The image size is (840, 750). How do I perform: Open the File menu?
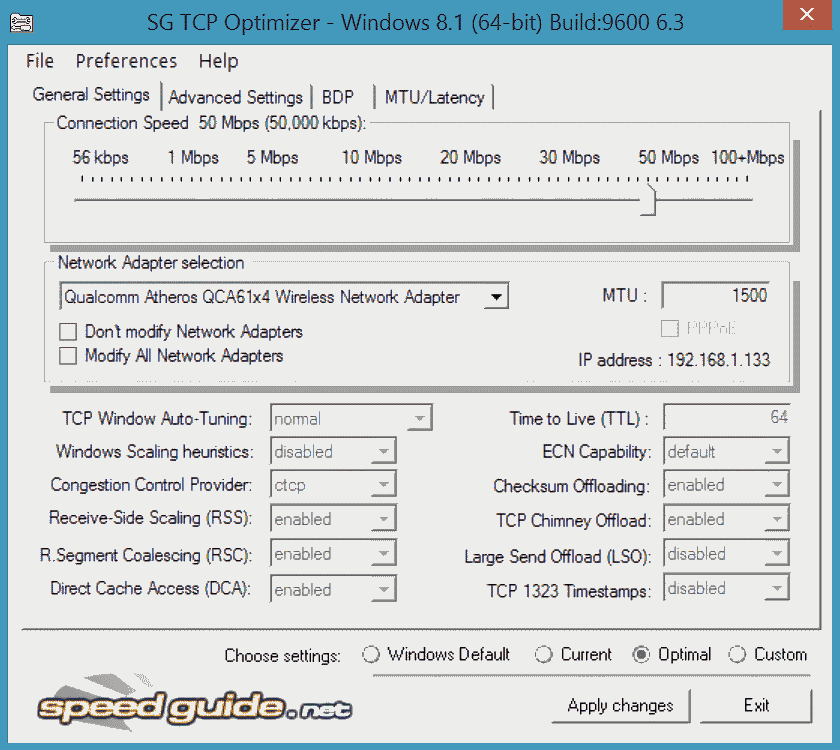[x=40, y=61]
